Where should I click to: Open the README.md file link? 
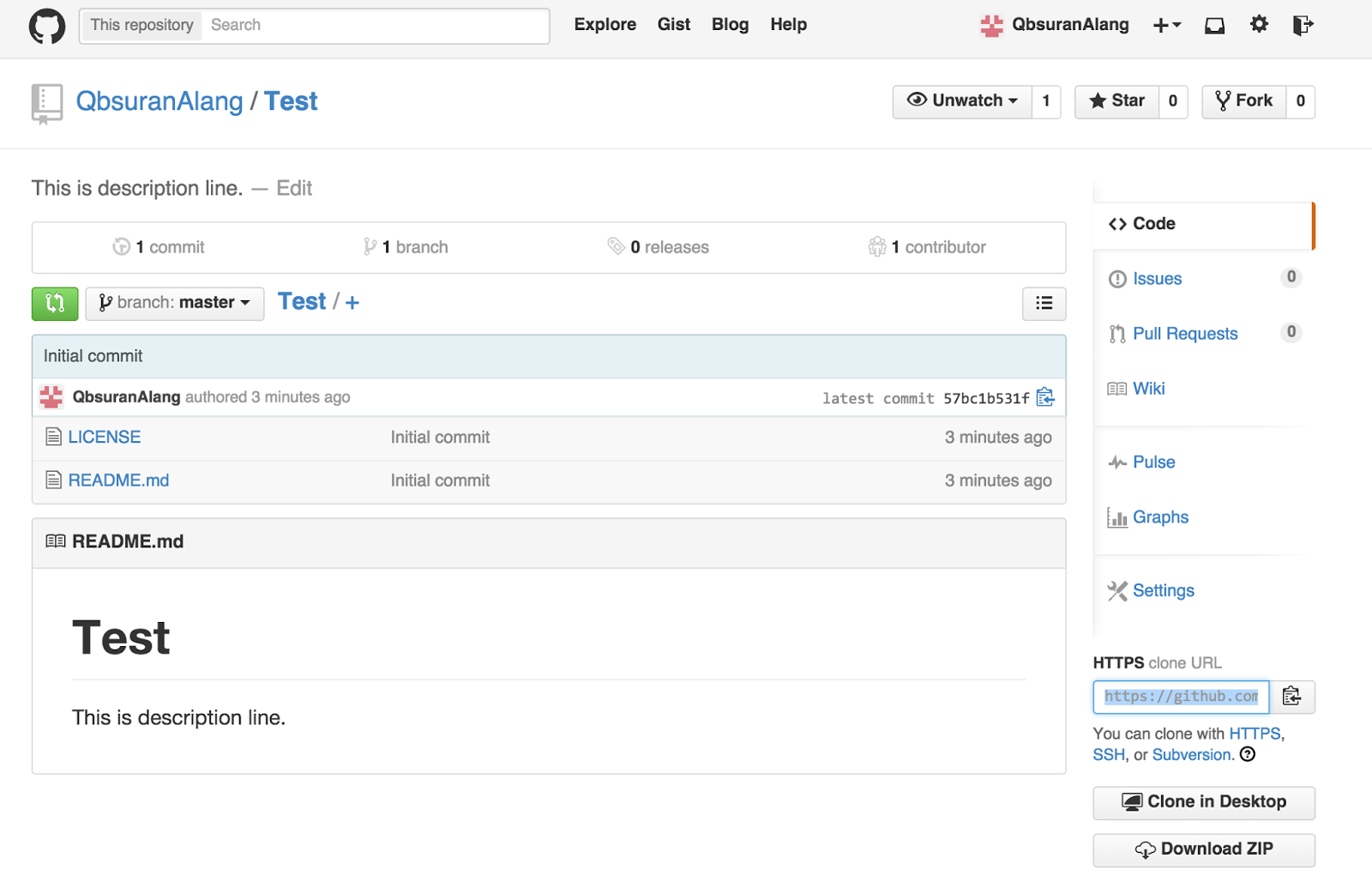pos(118,480)
